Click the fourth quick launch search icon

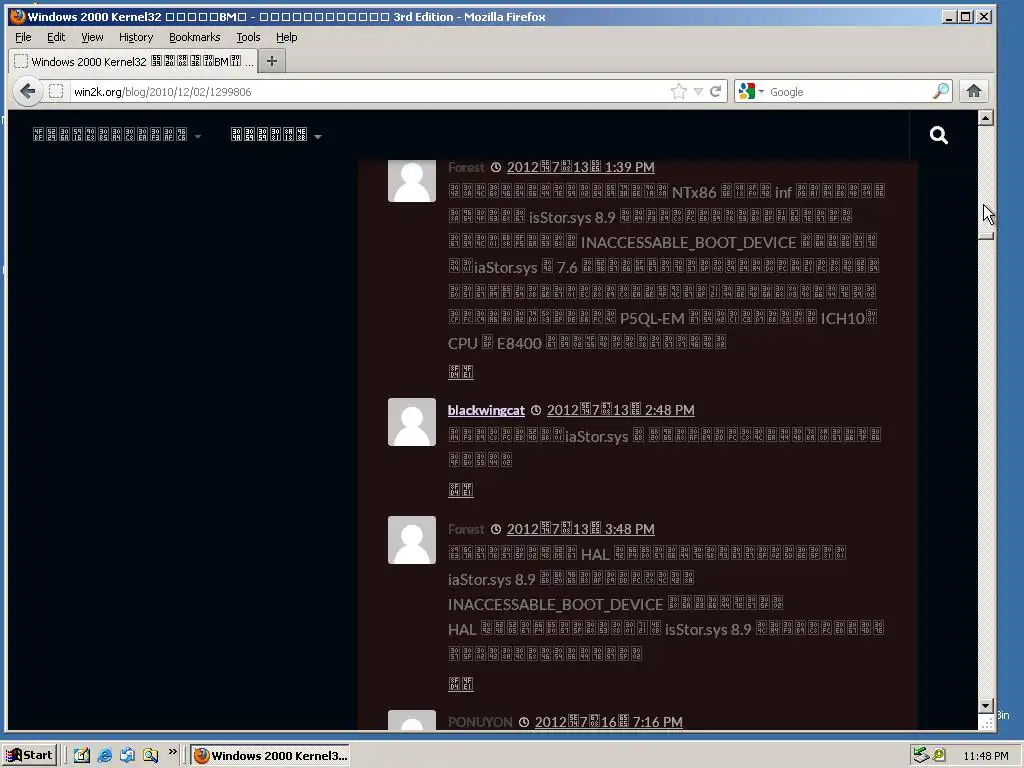[x=150, y=756]
